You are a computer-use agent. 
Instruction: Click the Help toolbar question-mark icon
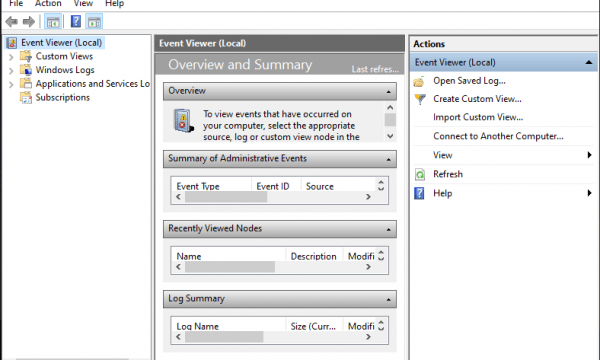tap(76, 21)
